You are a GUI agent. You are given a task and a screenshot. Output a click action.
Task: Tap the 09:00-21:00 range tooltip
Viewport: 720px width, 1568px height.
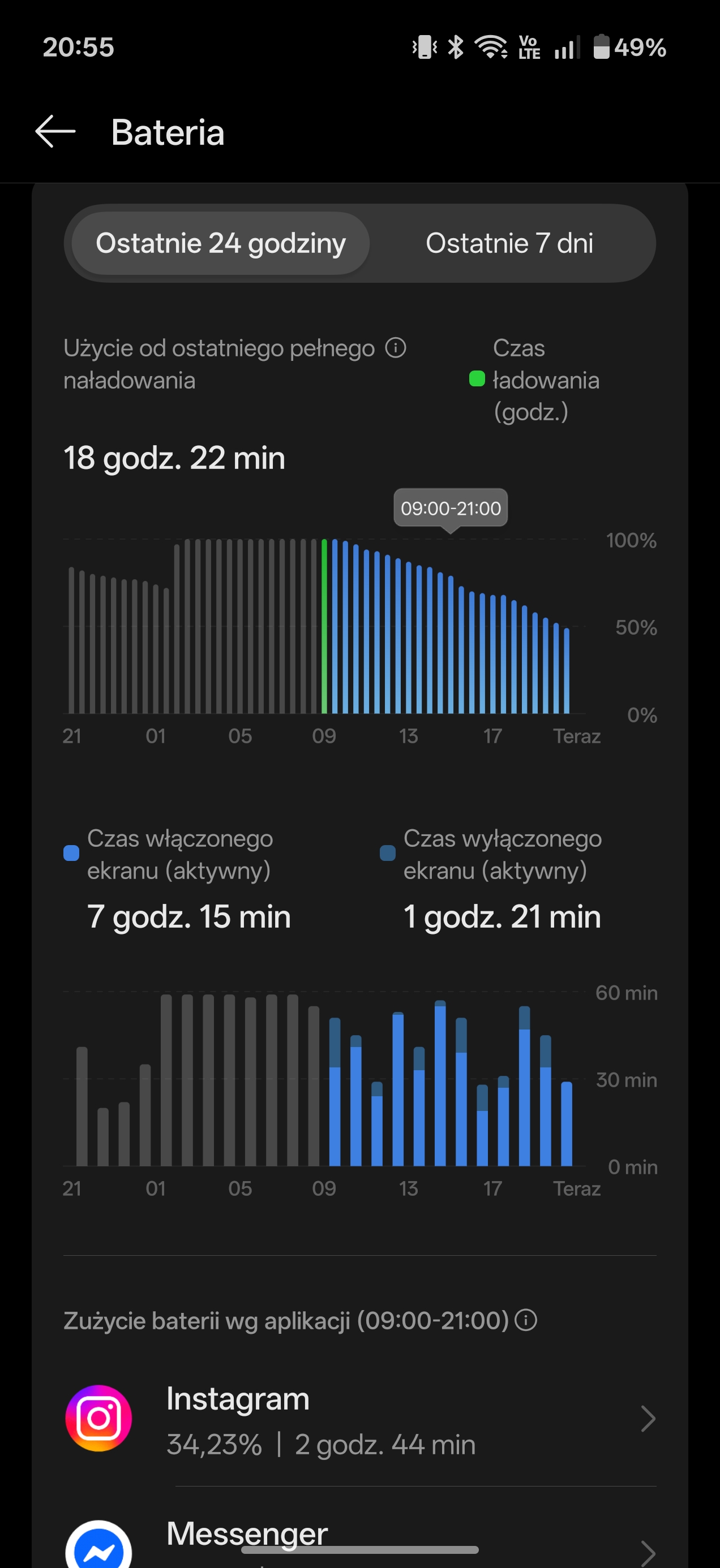[x=451, y=509]
